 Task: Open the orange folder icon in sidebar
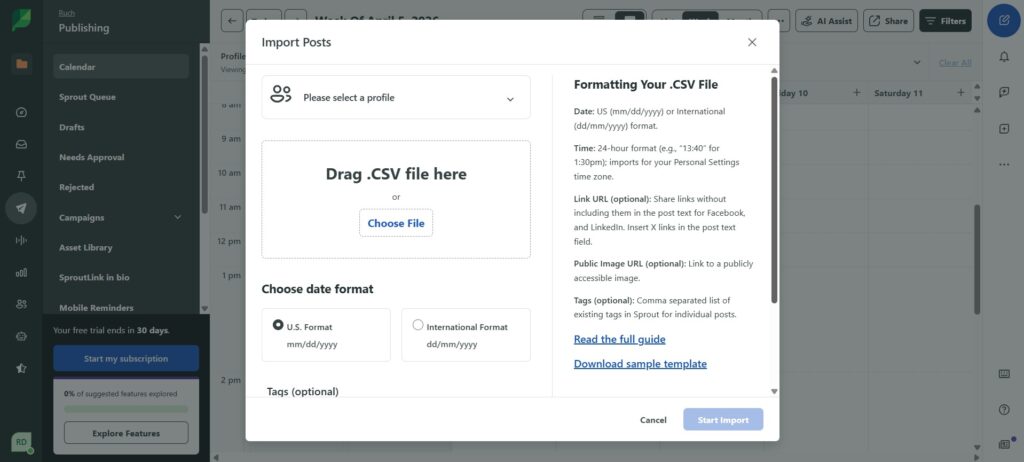(x=22, y=64)
